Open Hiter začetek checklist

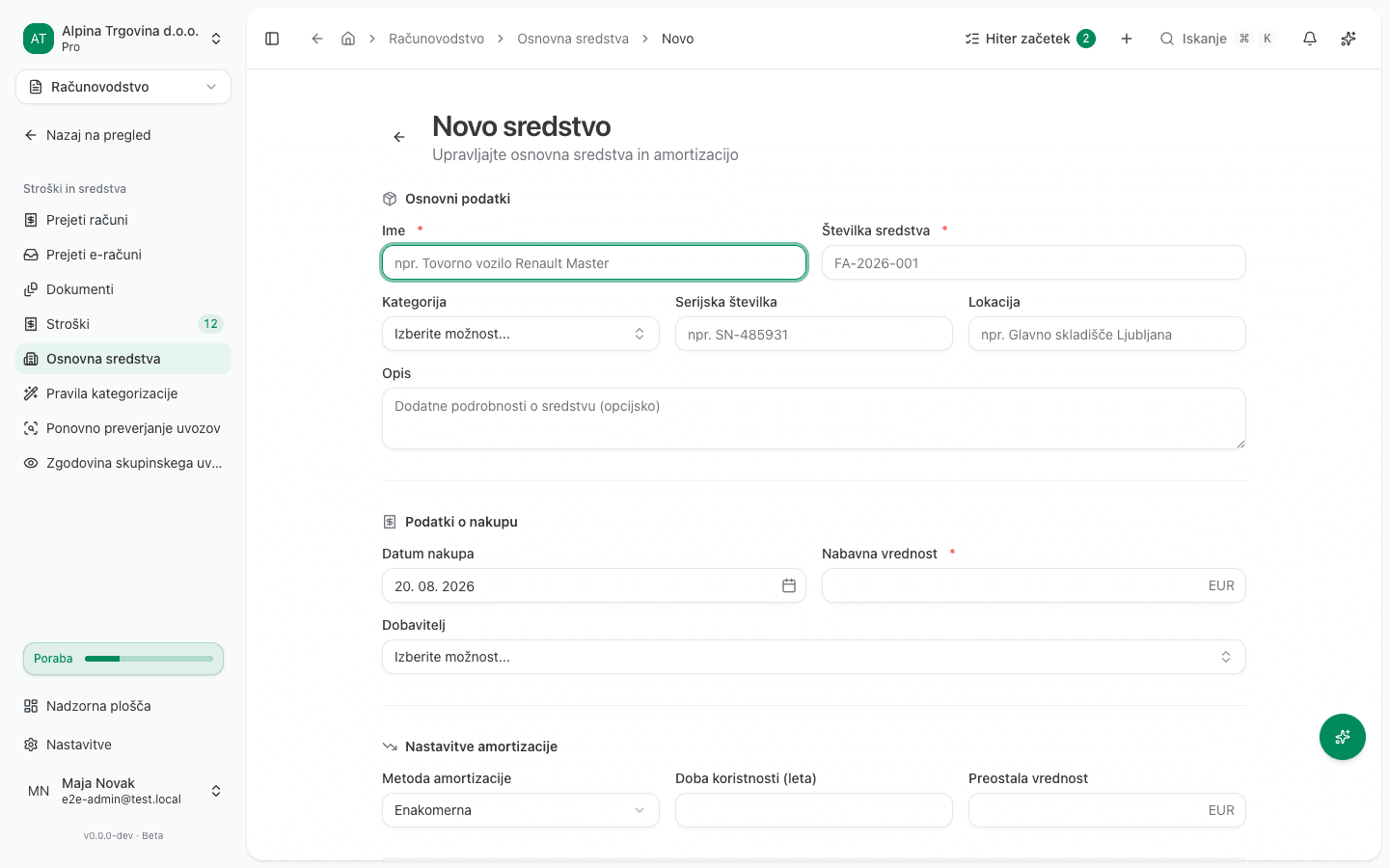click(1030, 39)
